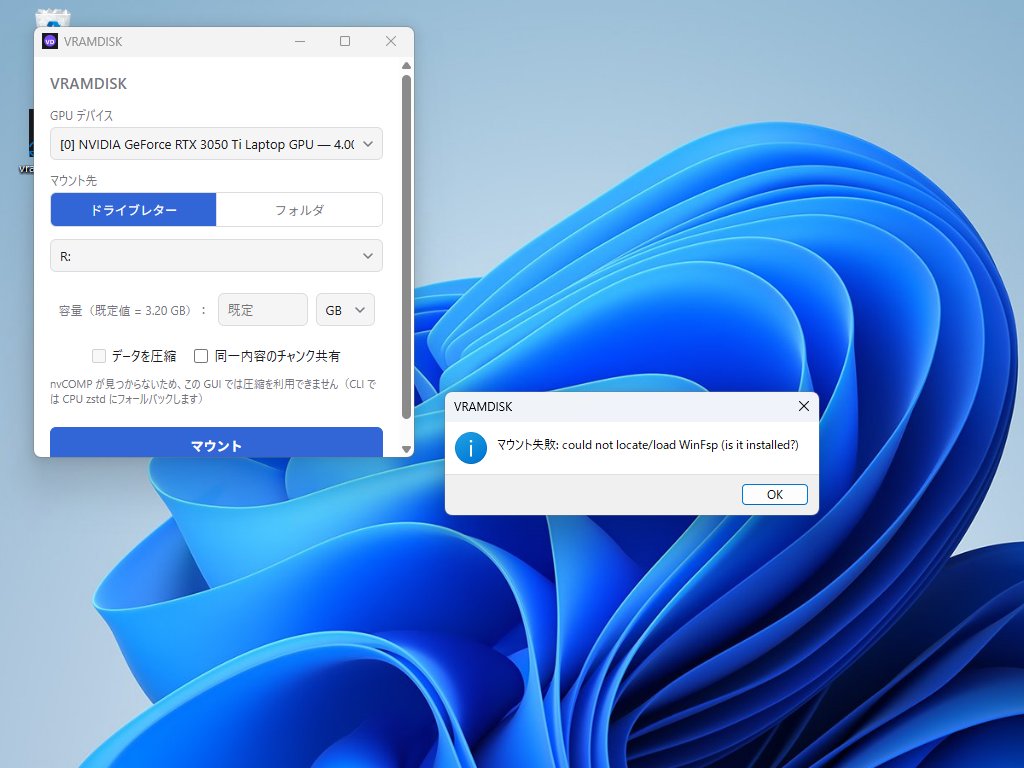Click the nvCOMP が見つからない notice text

point(214,391)
